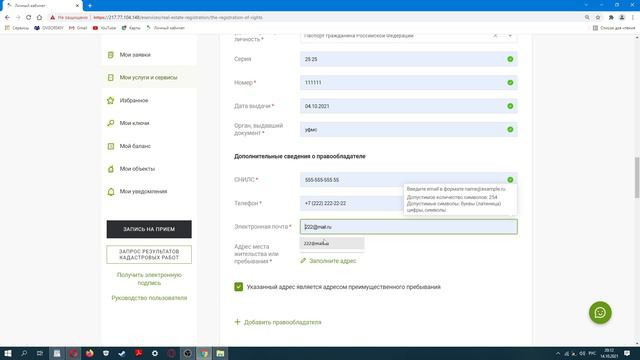Screen dimensions: 640x360
Task: Open browser profile icon
Action: point(622,18)
